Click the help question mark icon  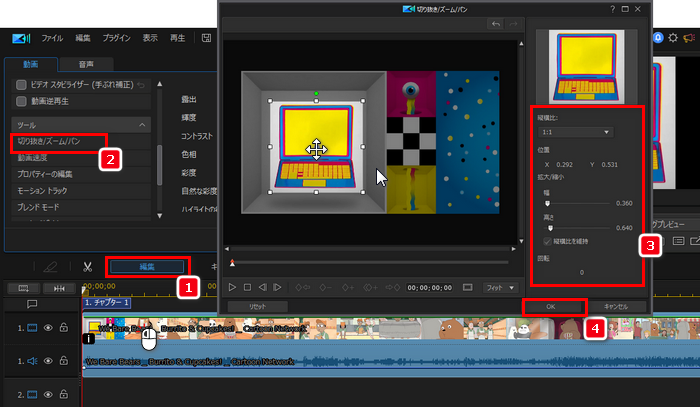click(611, 9)
